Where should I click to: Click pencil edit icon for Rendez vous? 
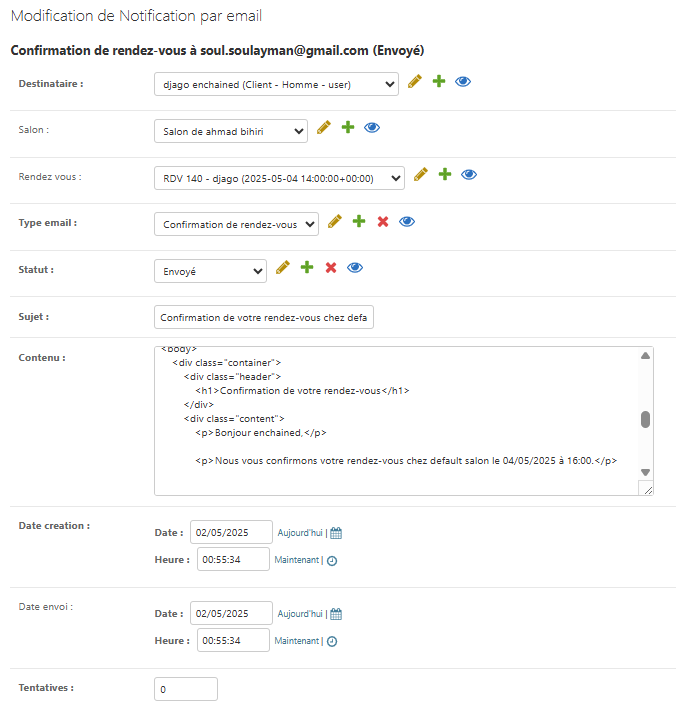pos(421,175)
